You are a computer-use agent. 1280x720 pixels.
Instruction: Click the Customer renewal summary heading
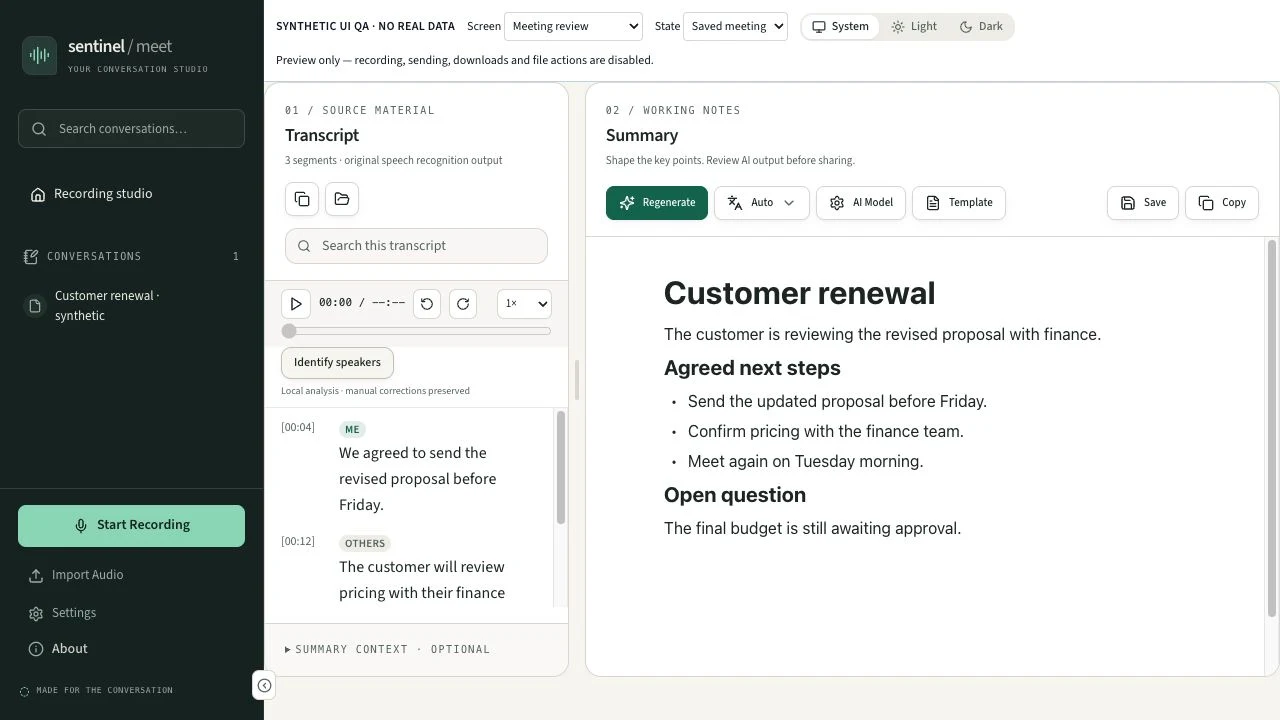[x=800, y=294]
